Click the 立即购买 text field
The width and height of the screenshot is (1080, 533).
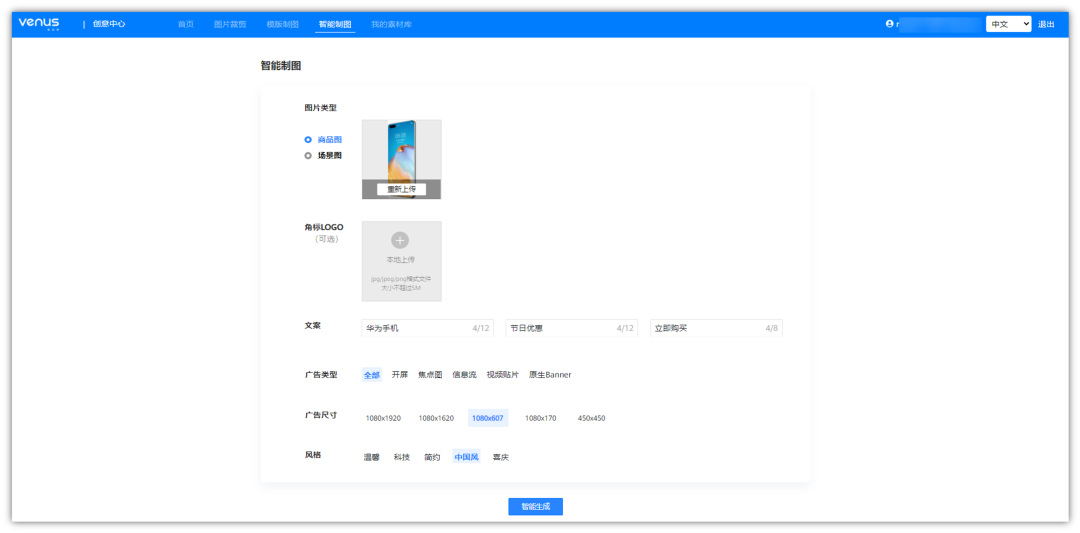pos(716,328)
